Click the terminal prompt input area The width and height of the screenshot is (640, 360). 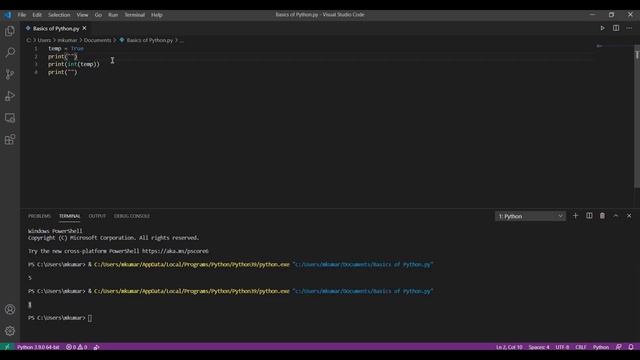90,318
